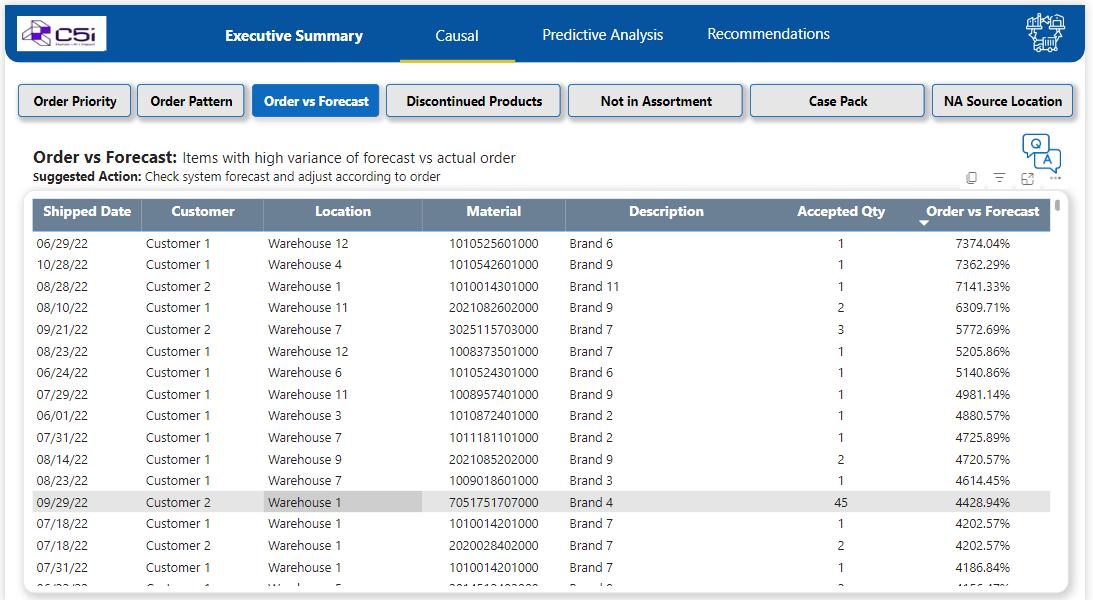Select the Causal tab
1093x600 pixels.
tap(457, 36)
